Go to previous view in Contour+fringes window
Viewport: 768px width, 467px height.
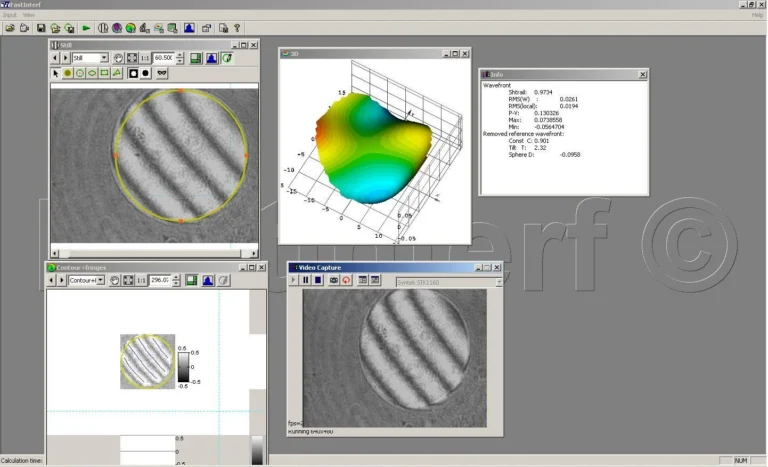tap(51, 280)
